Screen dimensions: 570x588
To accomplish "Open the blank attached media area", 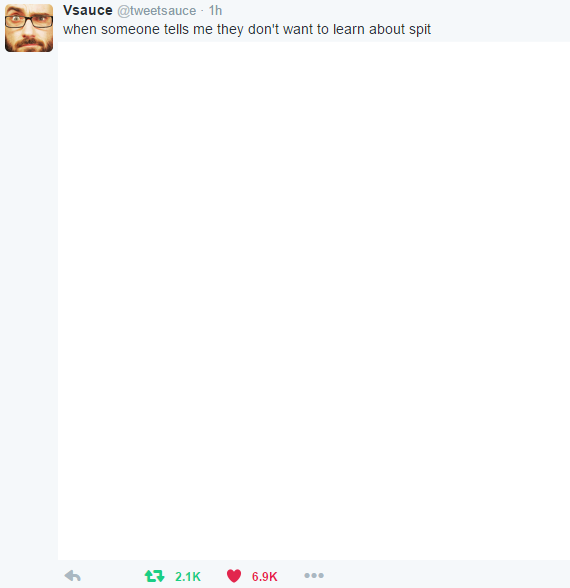I will click(314, 301).
